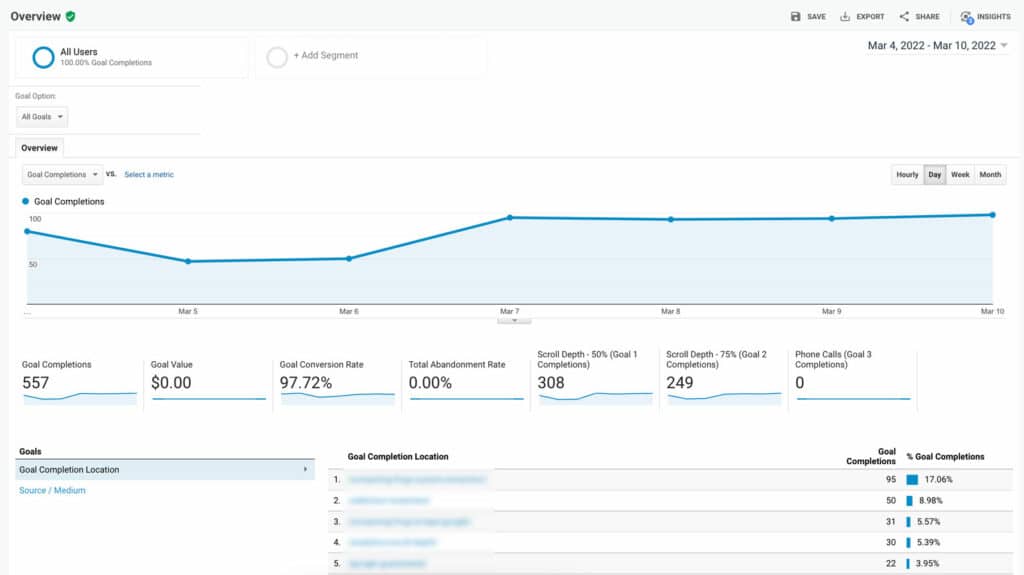The height and width of the screenshot is (575, 1024).
Task: Expand the chart collapse handle below Mar 7
Action: [514, 321]
